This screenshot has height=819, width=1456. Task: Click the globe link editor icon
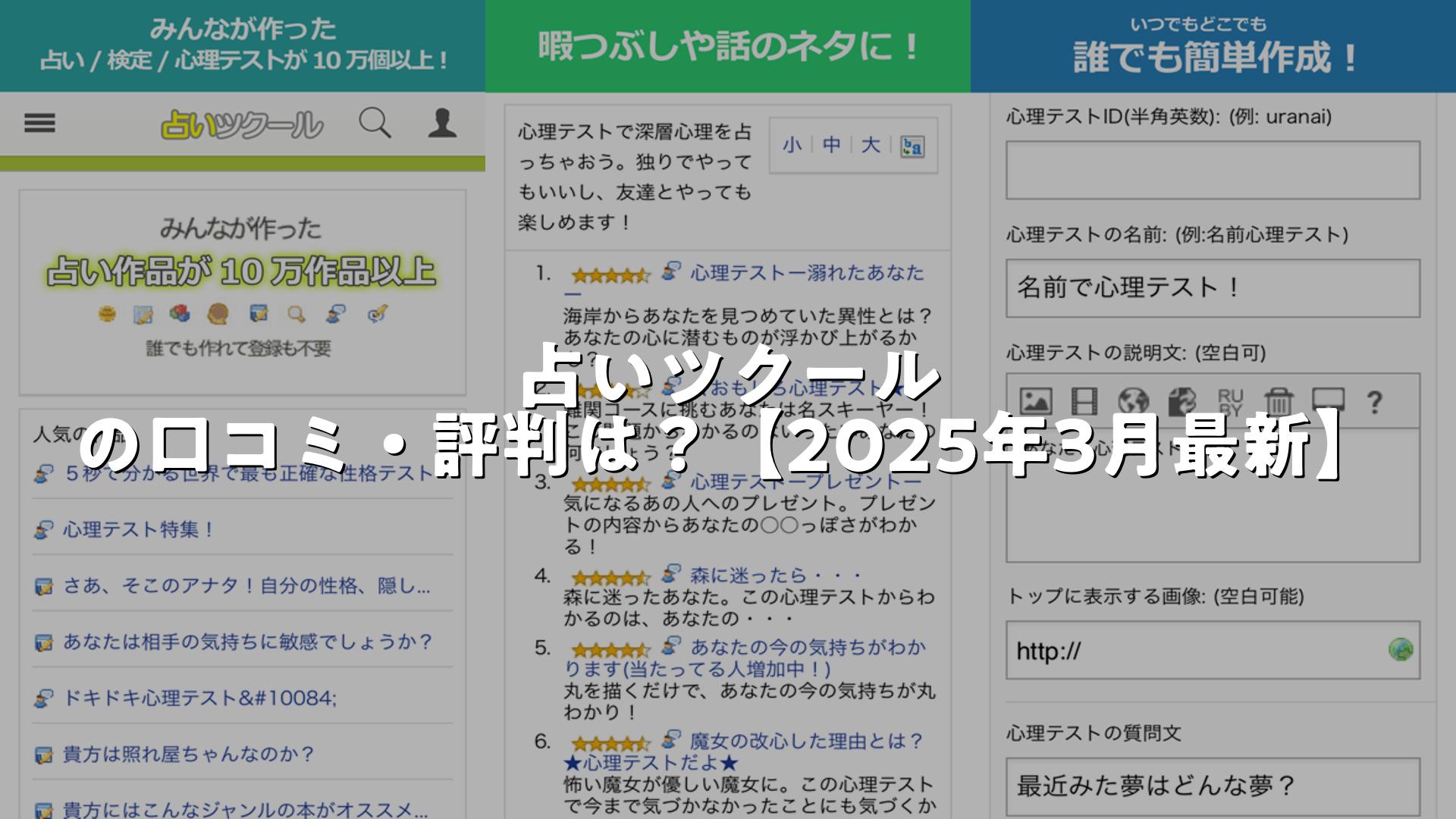coord(1134,401)
